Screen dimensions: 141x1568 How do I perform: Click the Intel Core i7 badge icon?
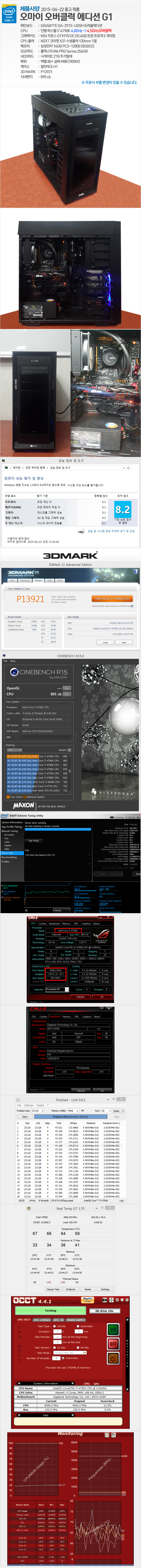[9, 13]
